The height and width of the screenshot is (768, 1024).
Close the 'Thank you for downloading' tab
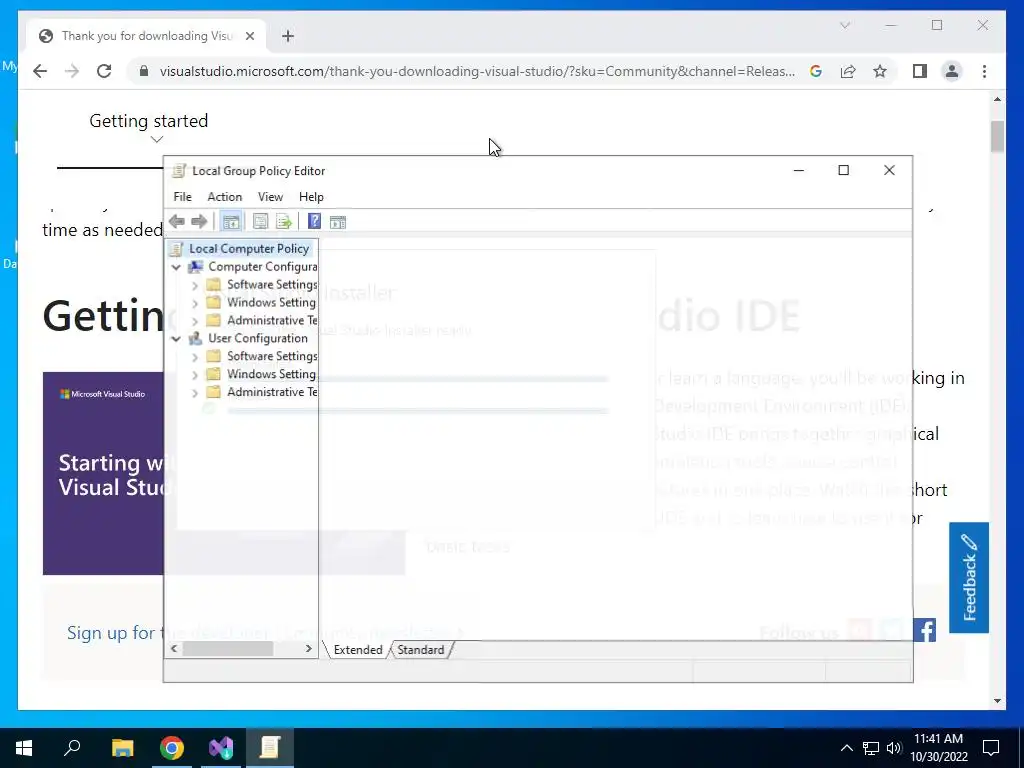click(x=249, y=36)
